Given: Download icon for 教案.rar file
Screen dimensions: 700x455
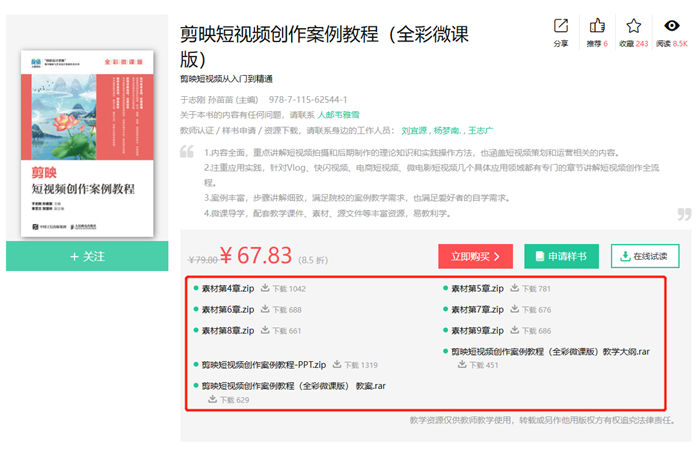Looking at the screenshot, I should 212,399.
